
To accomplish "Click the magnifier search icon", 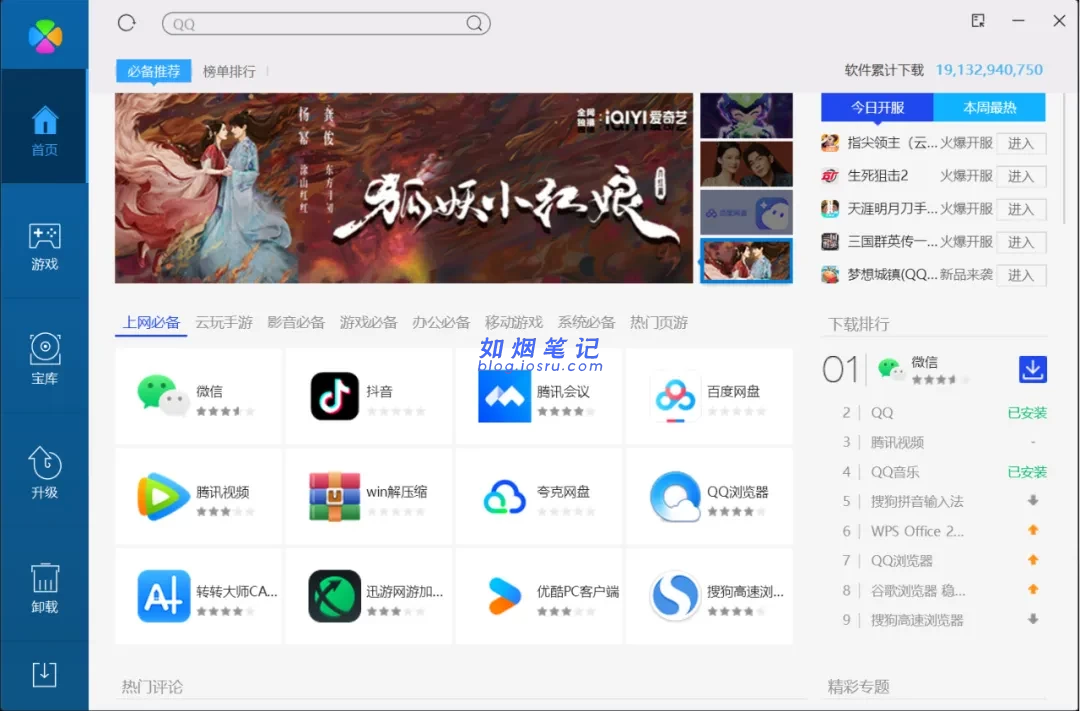I will click(474, 24).
